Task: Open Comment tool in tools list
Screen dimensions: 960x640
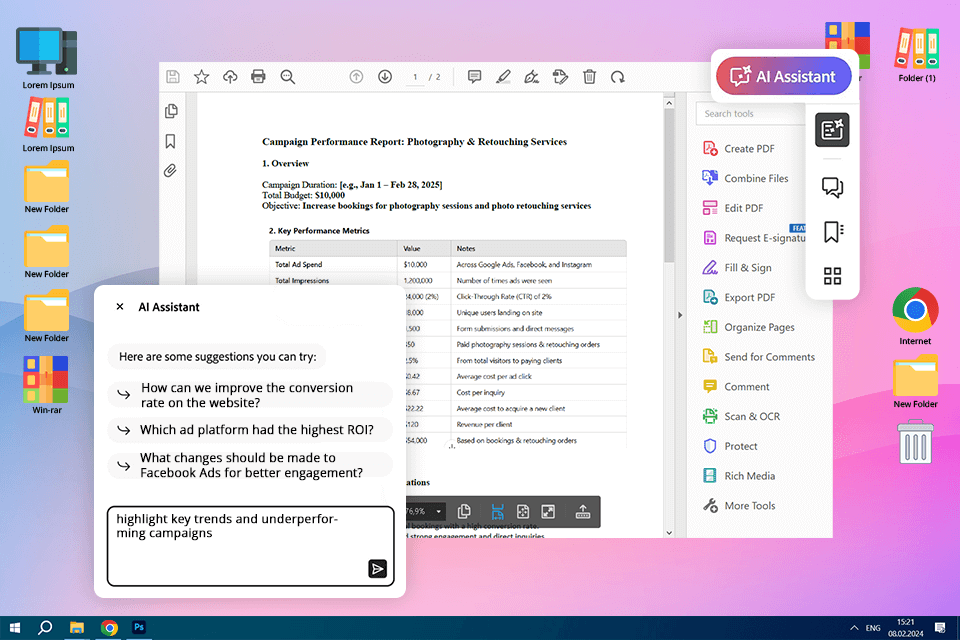Action: click(736, 387)
